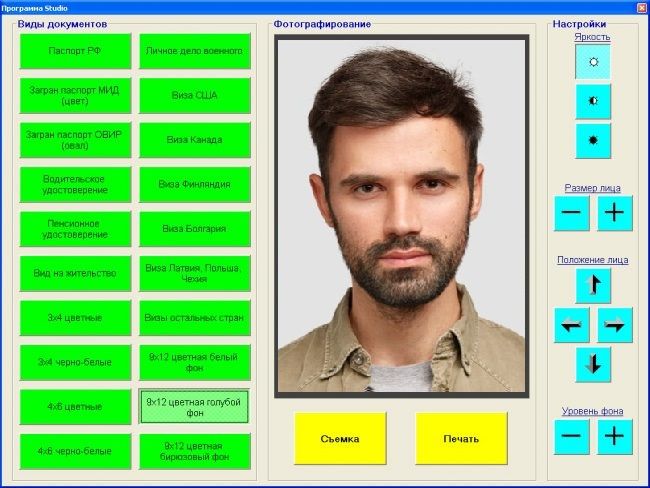
Task: Close the Программа Studio window
Action: pos(640,7)
